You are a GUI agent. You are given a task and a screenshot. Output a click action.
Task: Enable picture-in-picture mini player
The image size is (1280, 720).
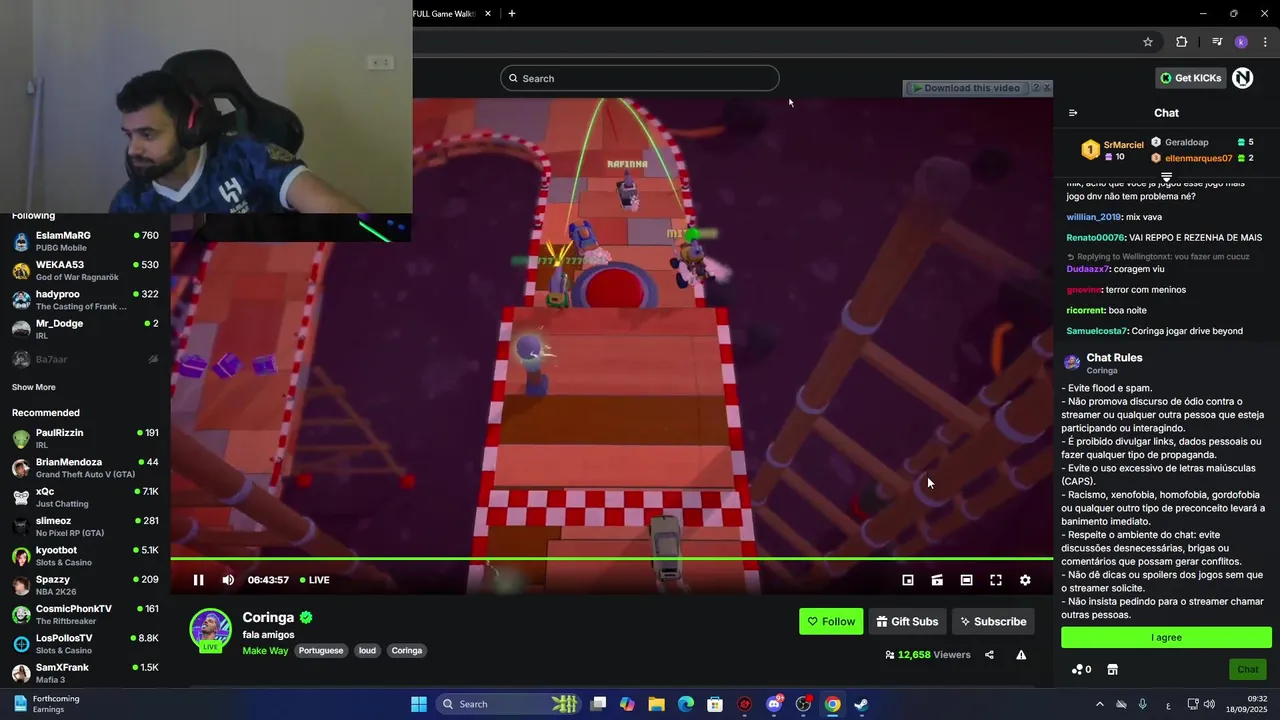point(908,580)
